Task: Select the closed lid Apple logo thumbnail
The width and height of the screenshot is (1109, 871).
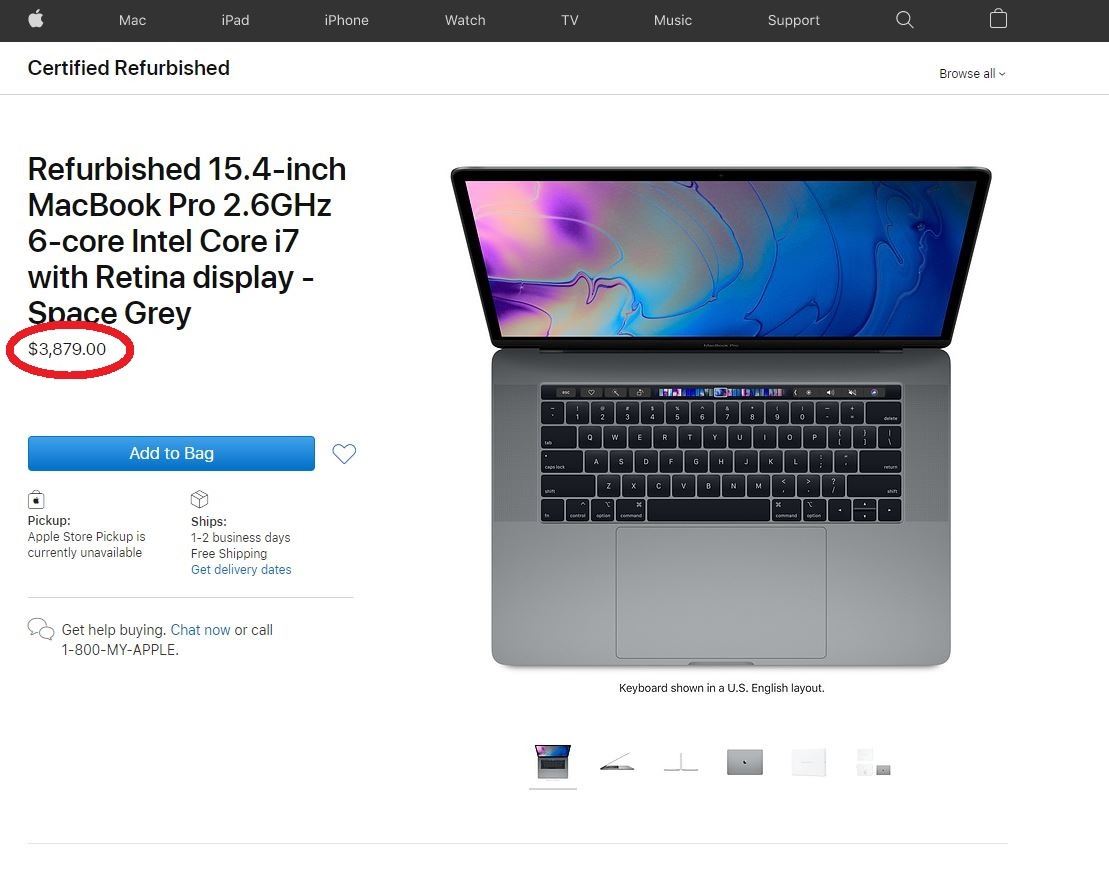Action: click(745, 762)
